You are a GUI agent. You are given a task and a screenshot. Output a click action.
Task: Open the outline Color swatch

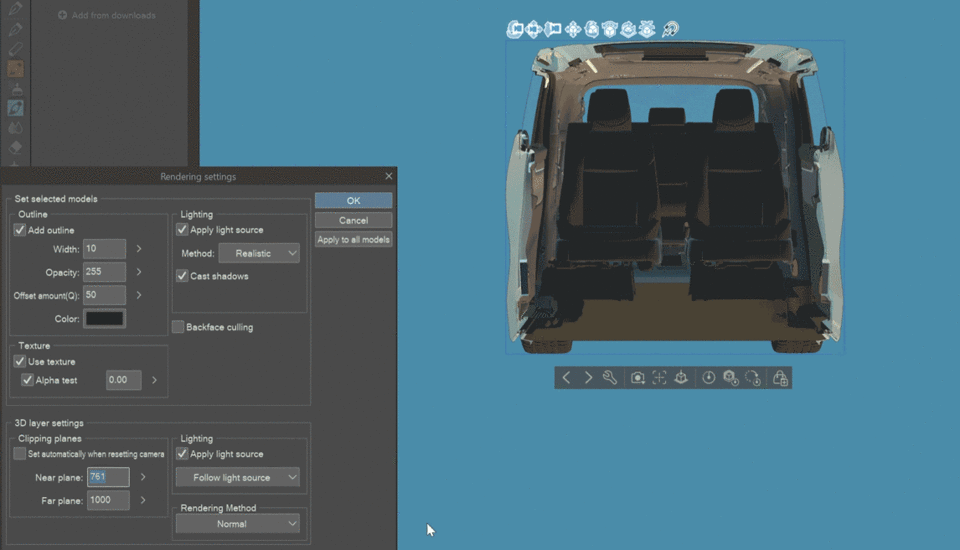click(105, 318)
